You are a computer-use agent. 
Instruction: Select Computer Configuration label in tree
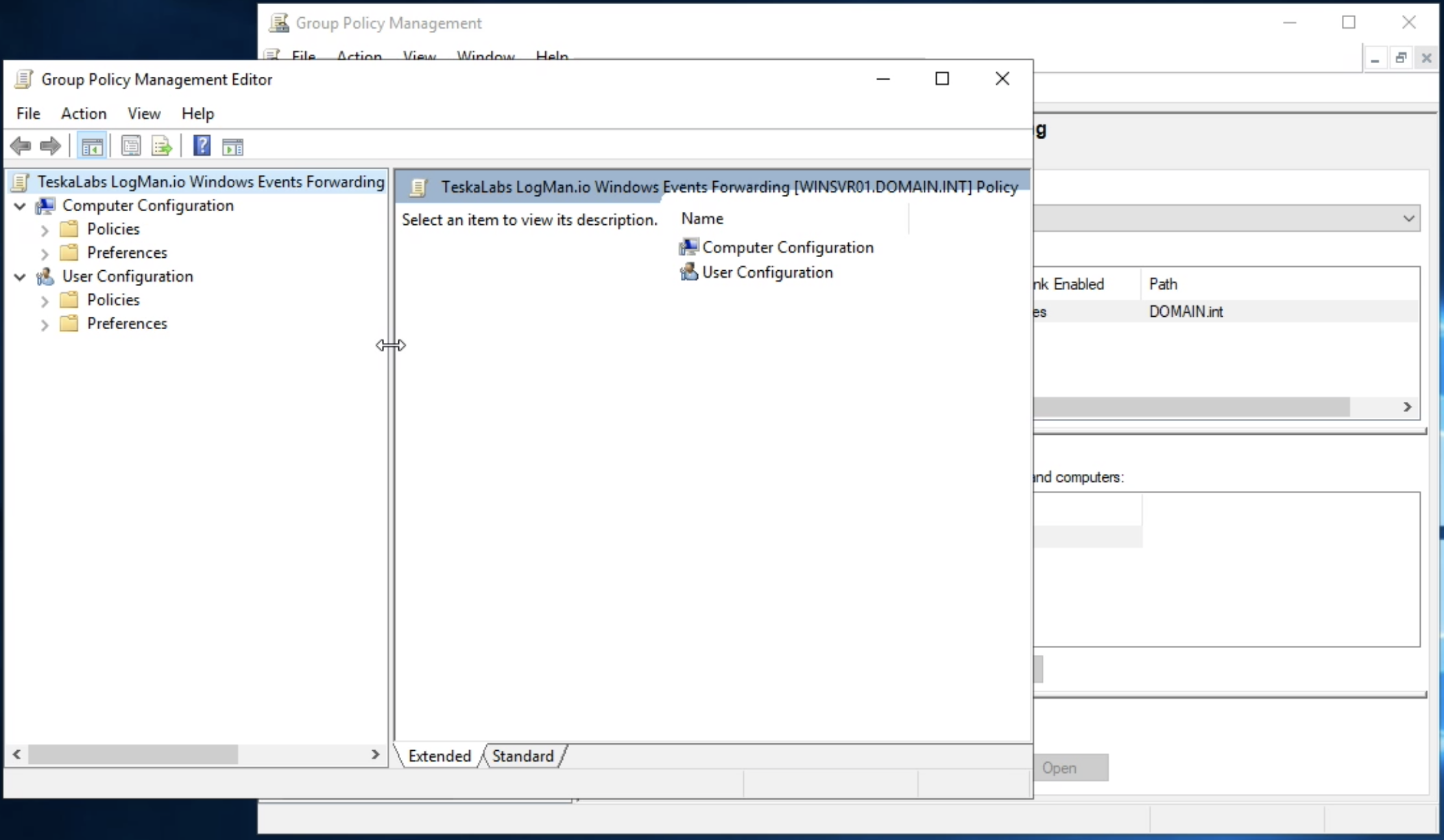point(148,206)
